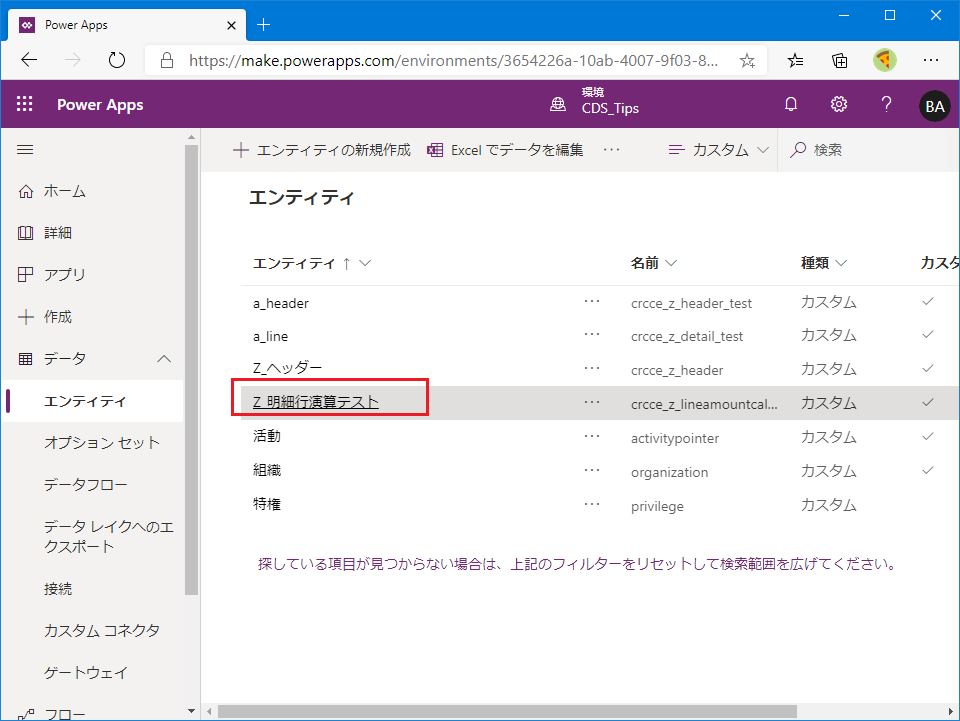Open the a_header entity
The image size is (960, 721).
coord(281,304)
